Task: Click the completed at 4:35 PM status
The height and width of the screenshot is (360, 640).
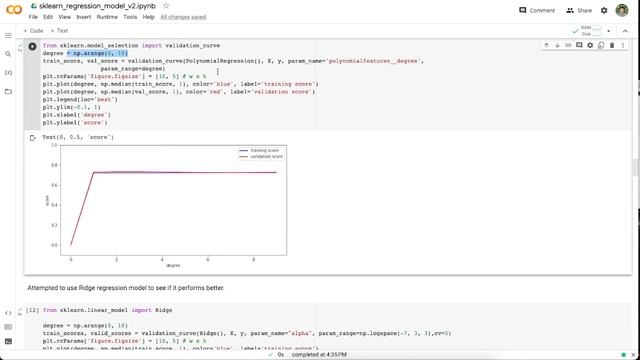Action: click(x=319, y=355)
